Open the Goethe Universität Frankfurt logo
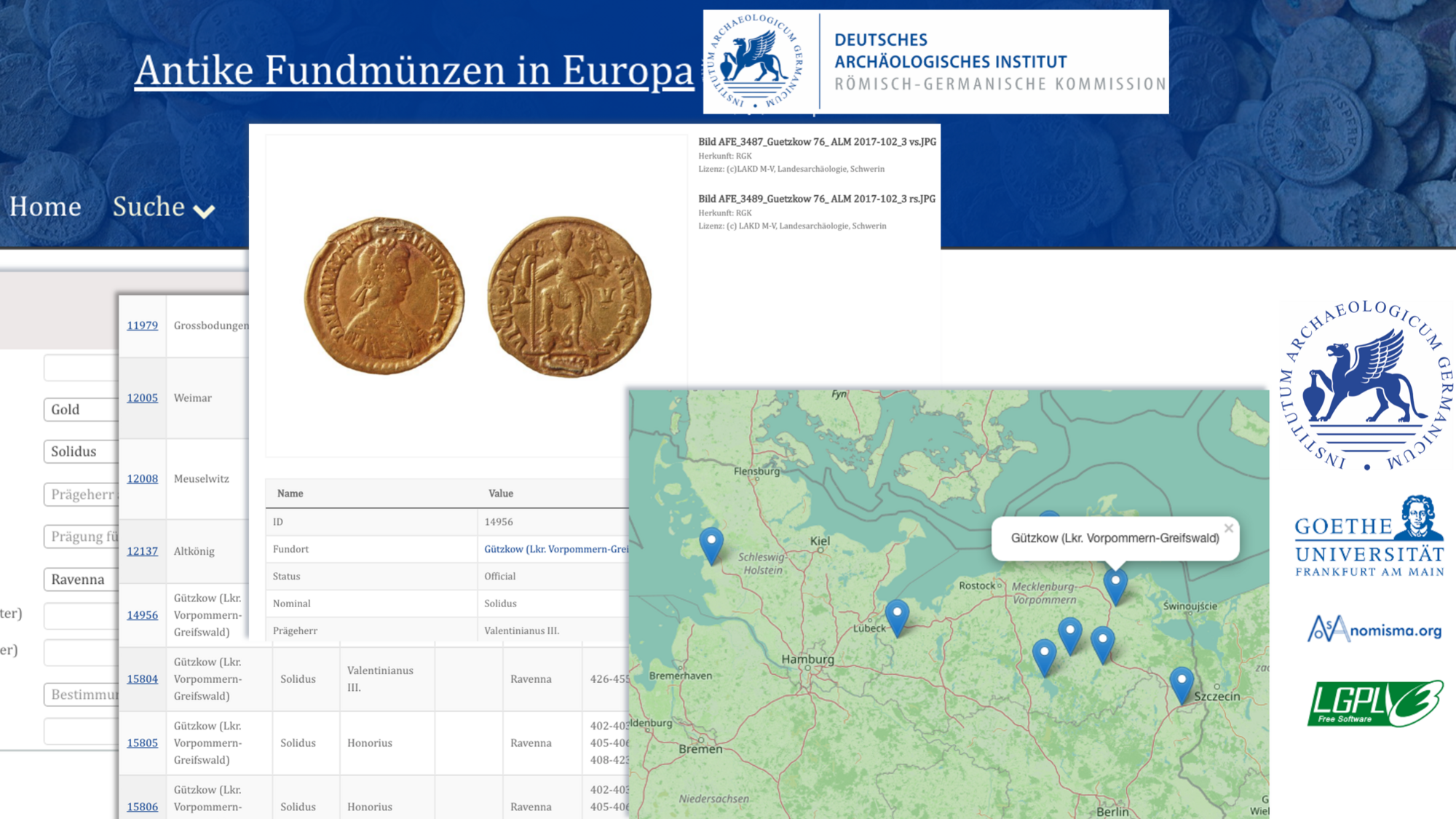 (x=1369, y=537)
